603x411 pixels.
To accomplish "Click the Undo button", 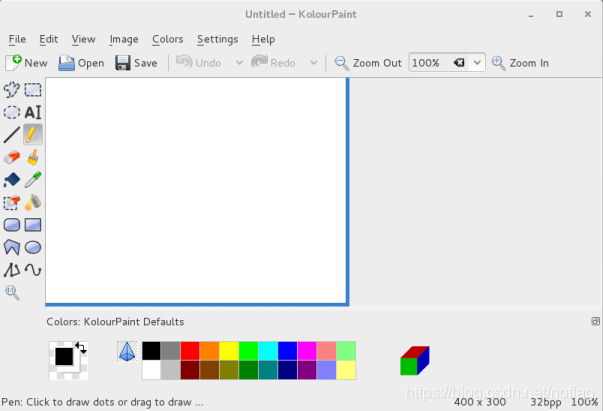I will 198,63.
